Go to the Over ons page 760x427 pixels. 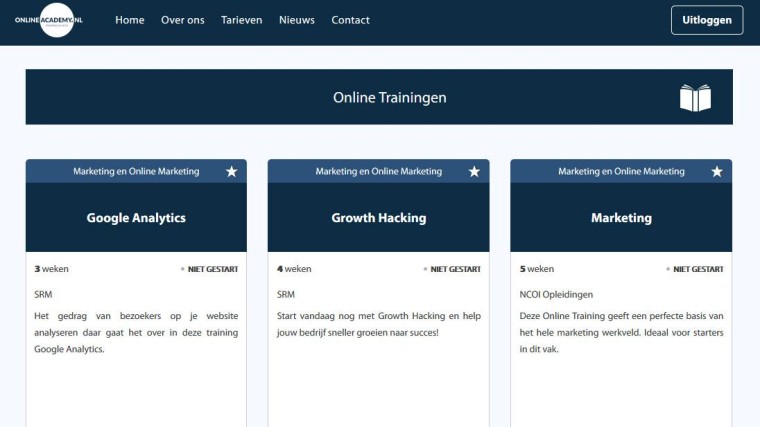click(x=183, y=20)
